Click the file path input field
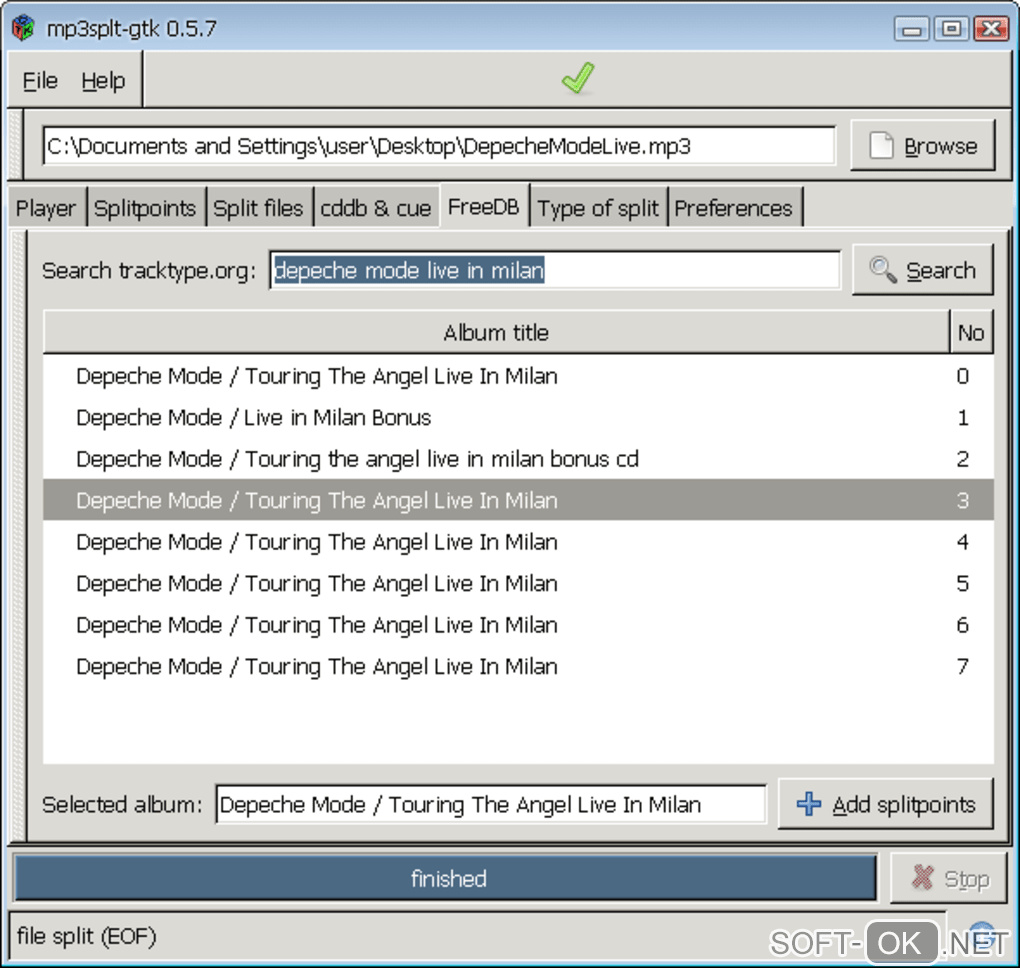 pyautogui.click(x=439, y=146)
